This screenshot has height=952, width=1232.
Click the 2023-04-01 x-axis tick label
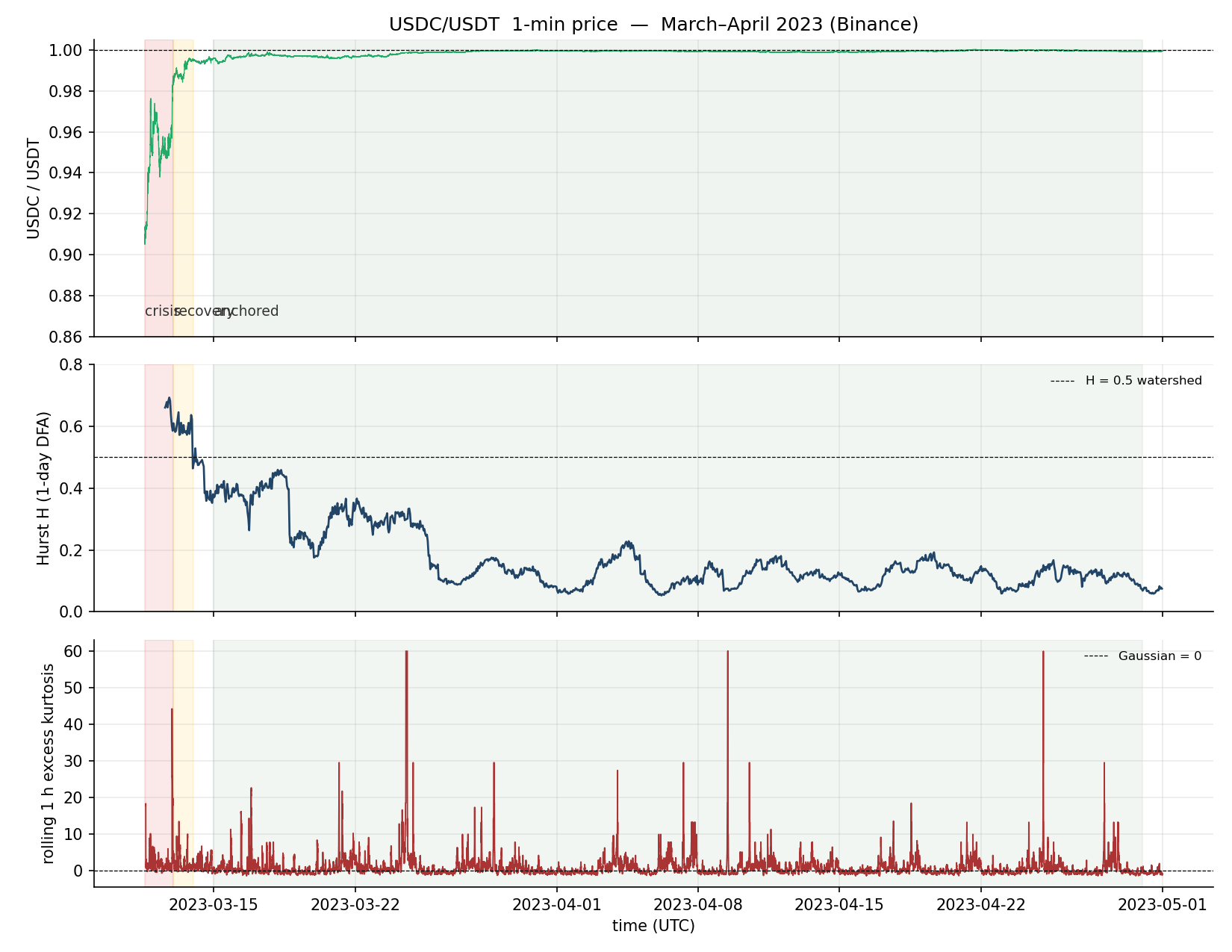click(556, 905)
